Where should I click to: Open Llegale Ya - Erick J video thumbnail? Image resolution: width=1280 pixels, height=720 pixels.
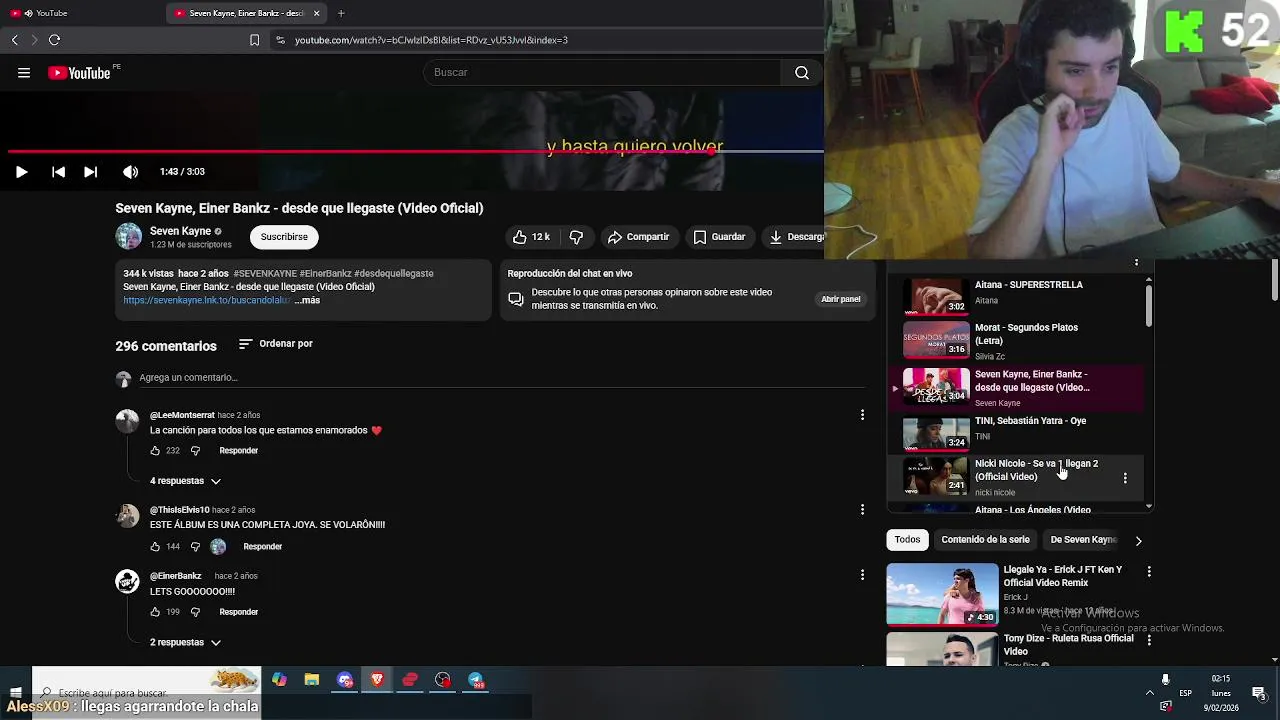[942, 594]
